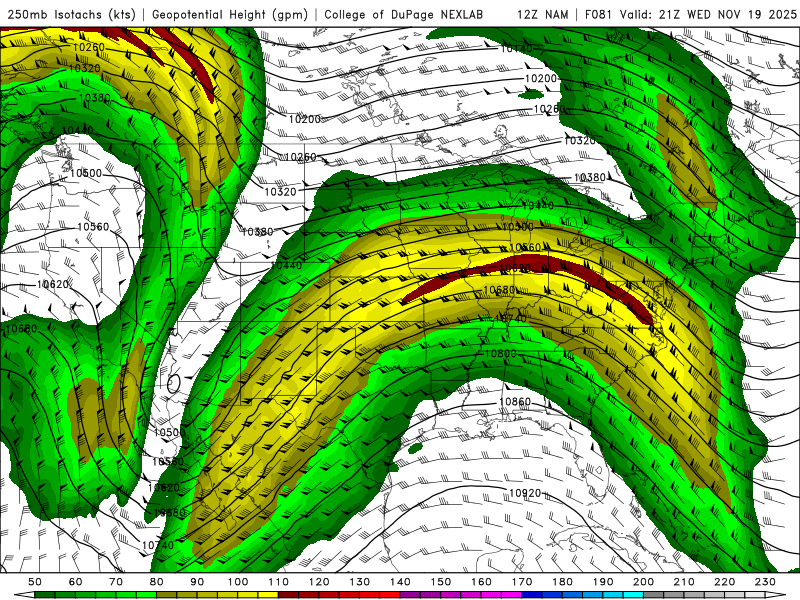Click the 110 knot colorbar label

tap(279, 582)
